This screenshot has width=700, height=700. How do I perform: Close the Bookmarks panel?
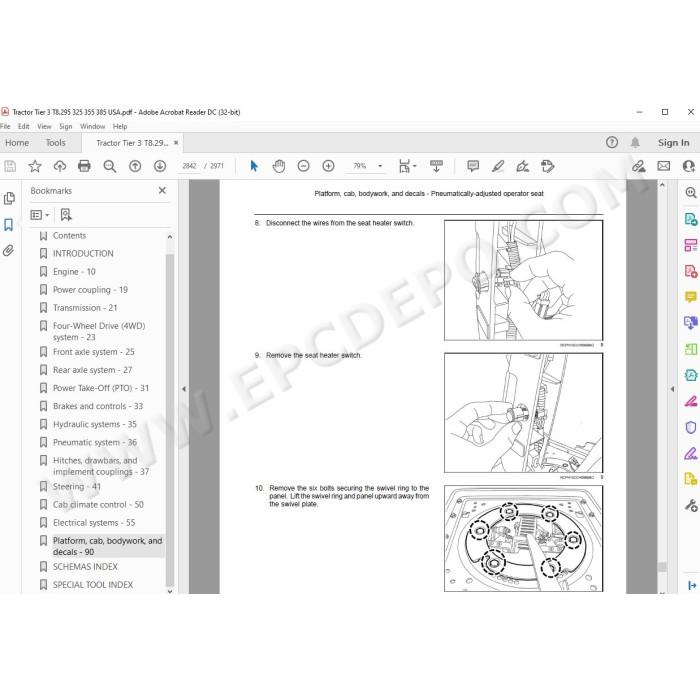(162, 191)
